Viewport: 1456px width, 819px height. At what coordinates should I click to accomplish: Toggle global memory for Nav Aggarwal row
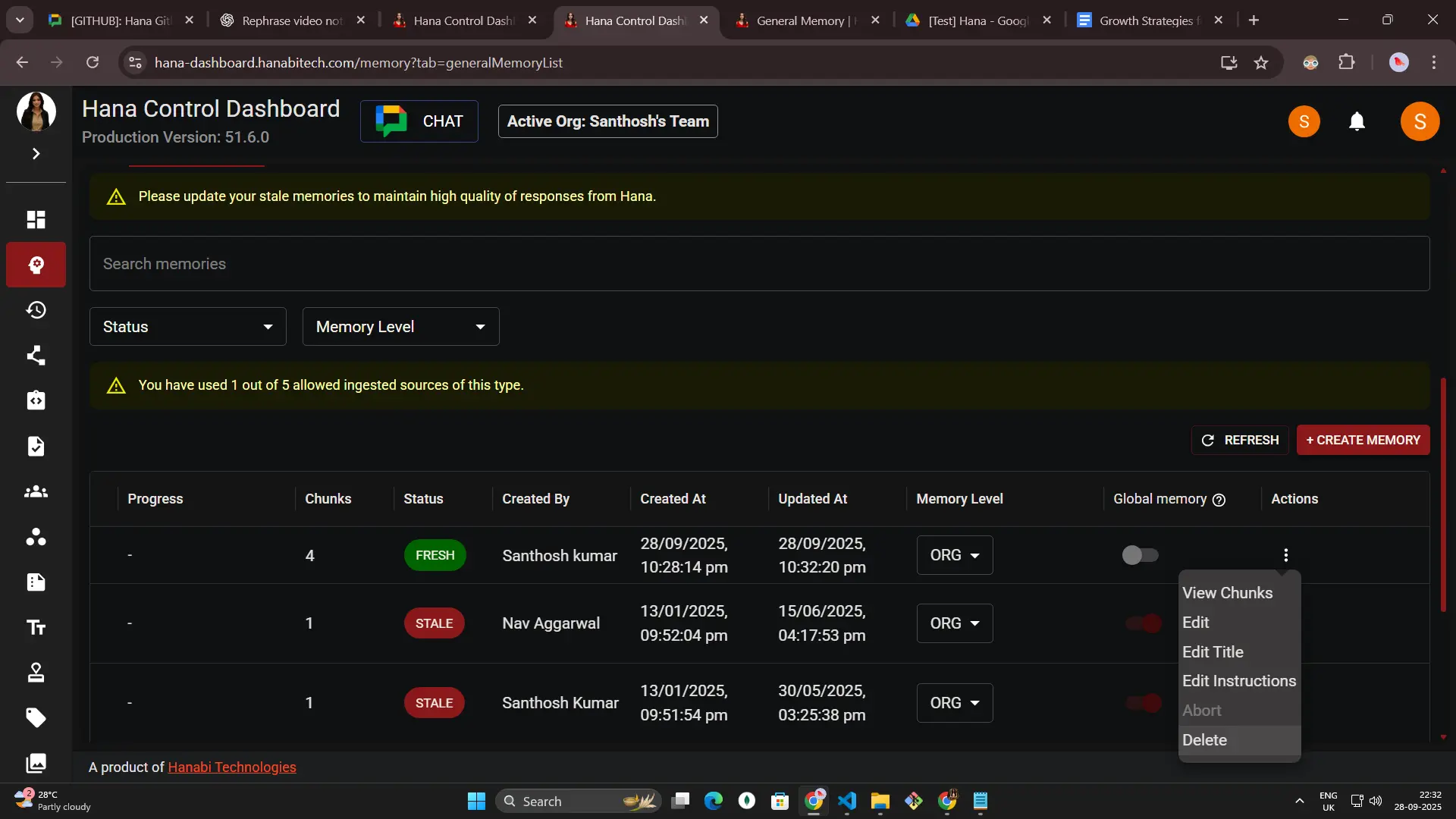click(1143, 623)
